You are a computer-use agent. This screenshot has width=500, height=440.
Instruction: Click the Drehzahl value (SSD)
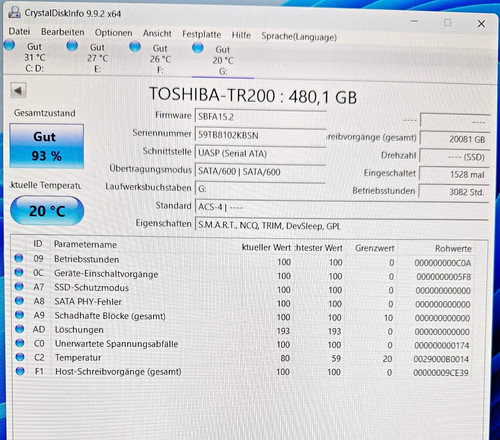455,157
